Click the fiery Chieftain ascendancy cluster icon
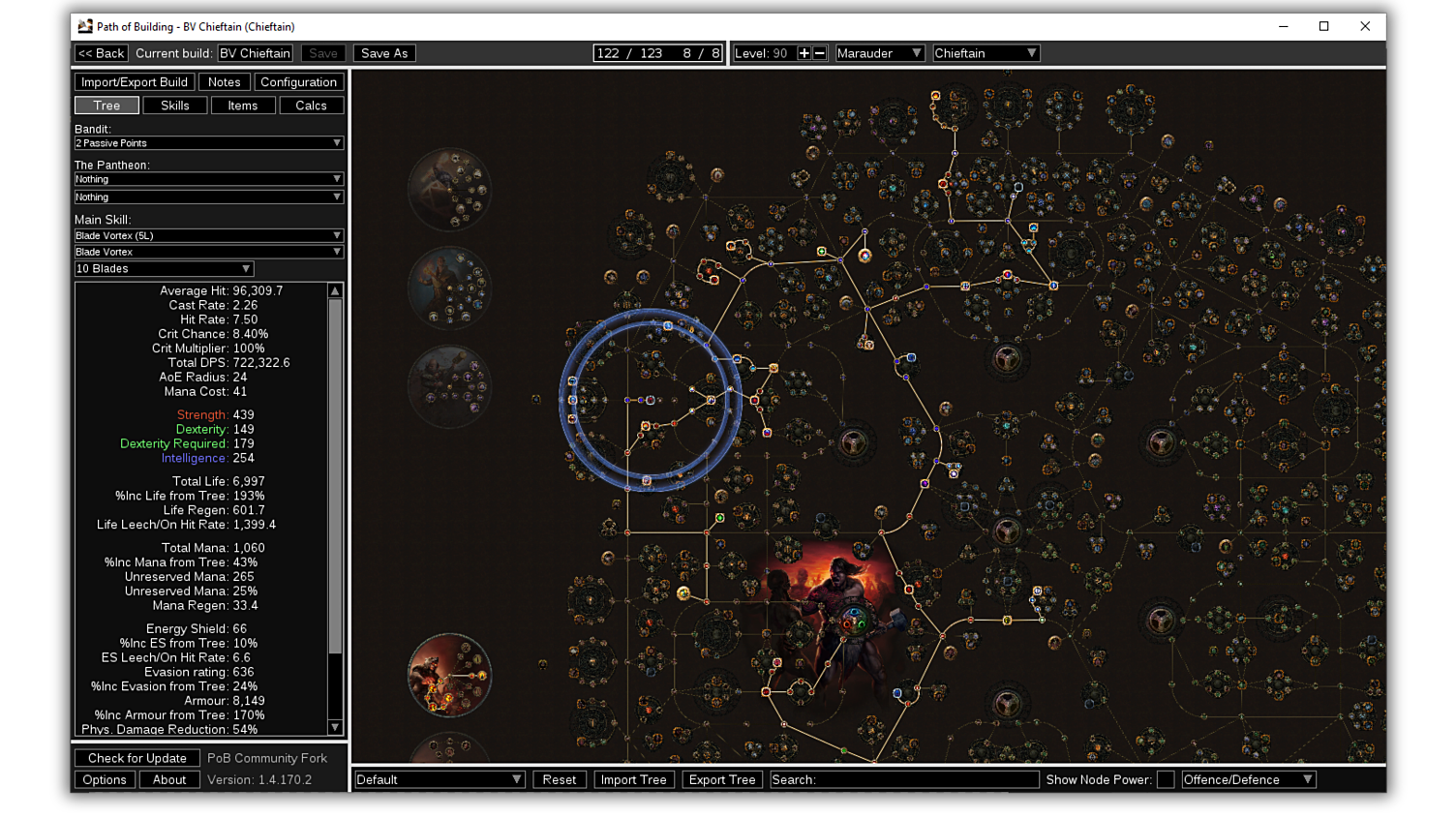The width and height of the screenshot is (1456, 819). point(449,676)
